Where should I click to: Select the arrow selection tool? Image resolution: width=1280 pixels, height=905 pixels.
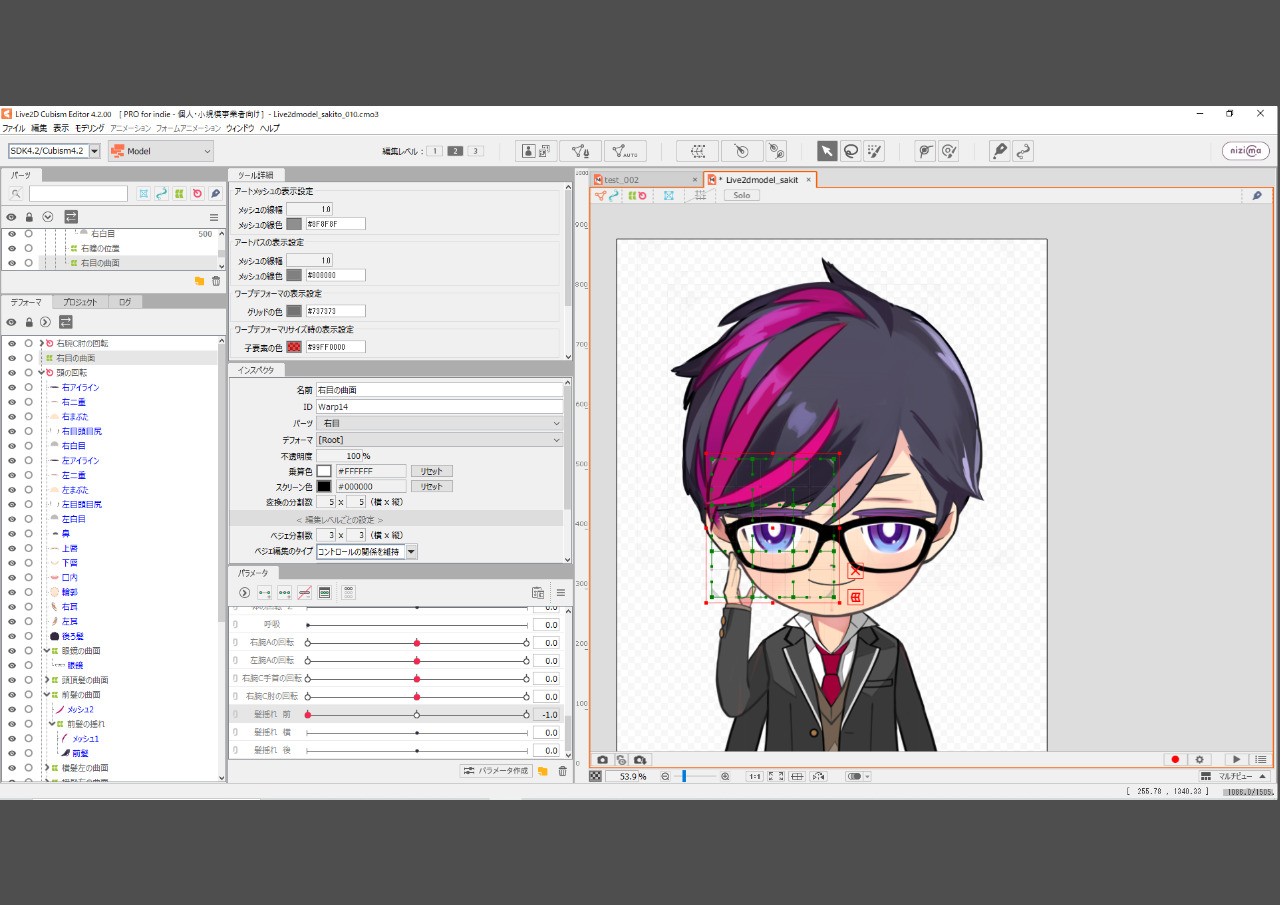pyautogui.click(x=827, y=151)
